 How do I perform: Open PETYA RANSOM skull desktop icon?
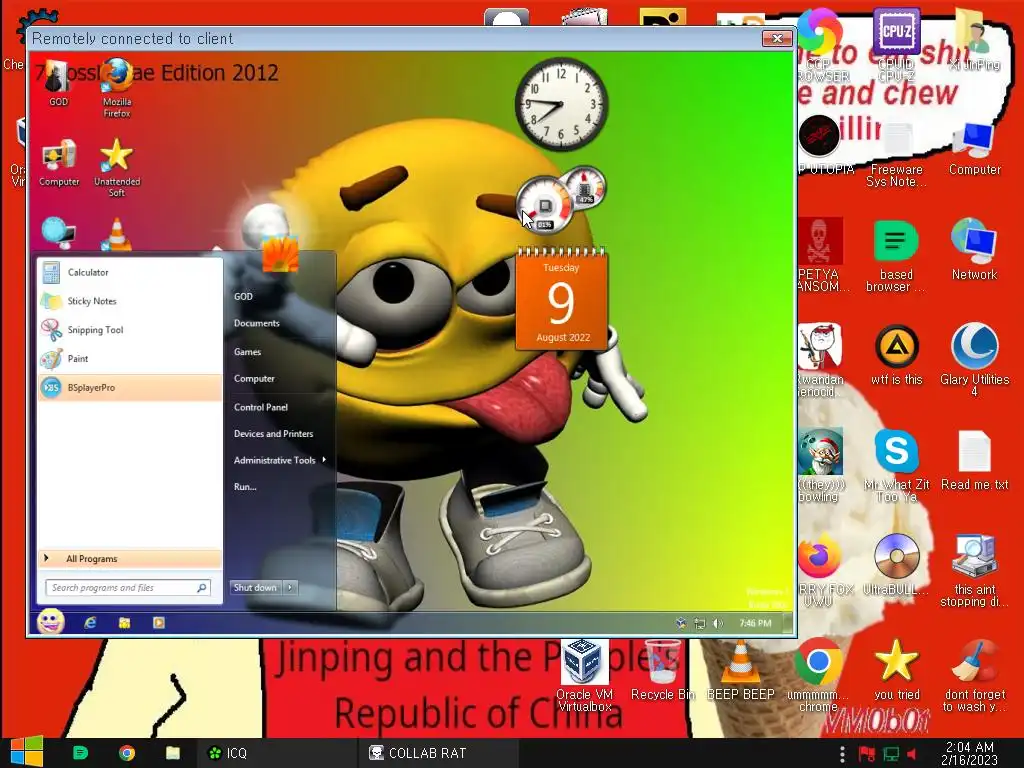click(820, 256)
